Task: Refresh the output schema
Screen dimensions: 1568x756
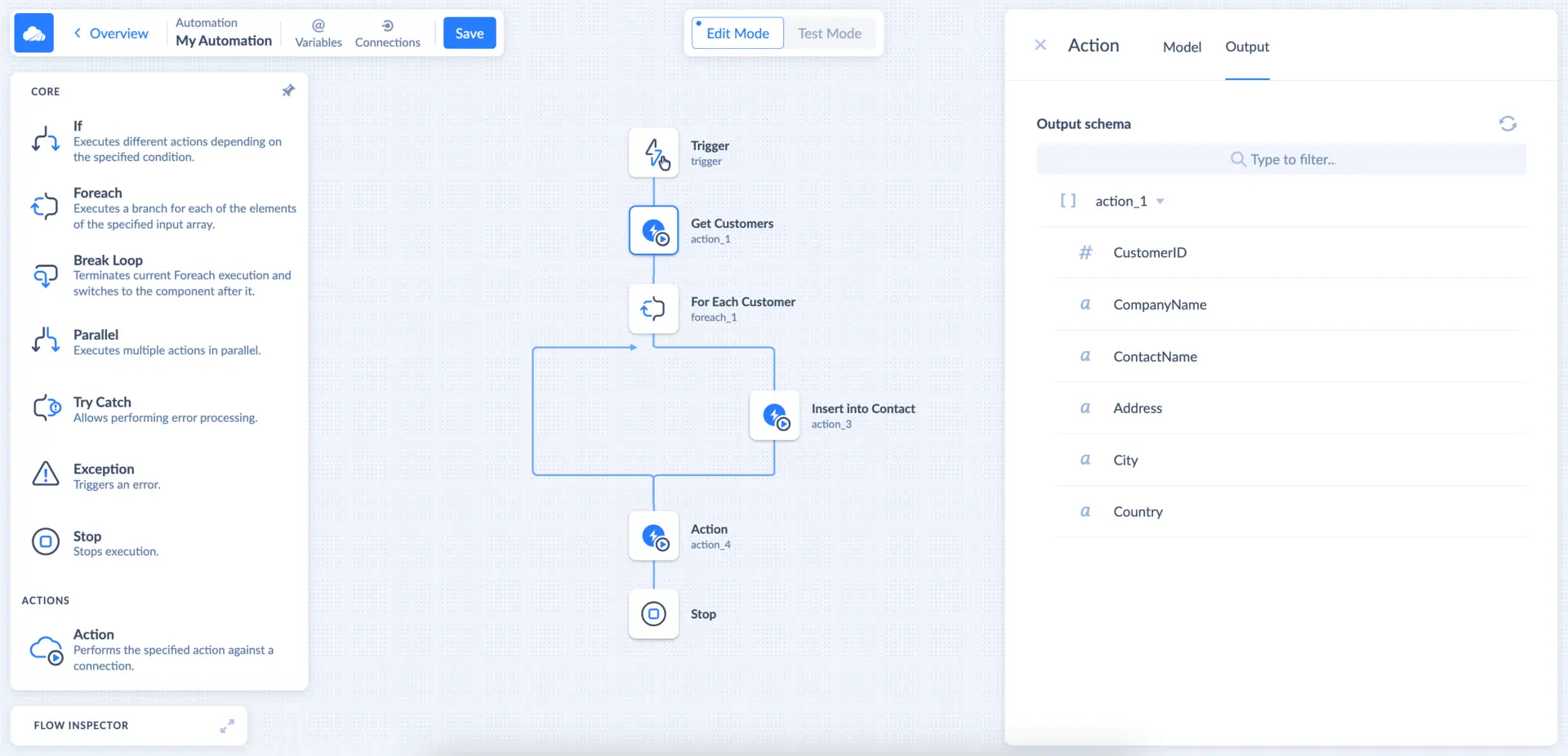Action: [x=1508, y=123]
